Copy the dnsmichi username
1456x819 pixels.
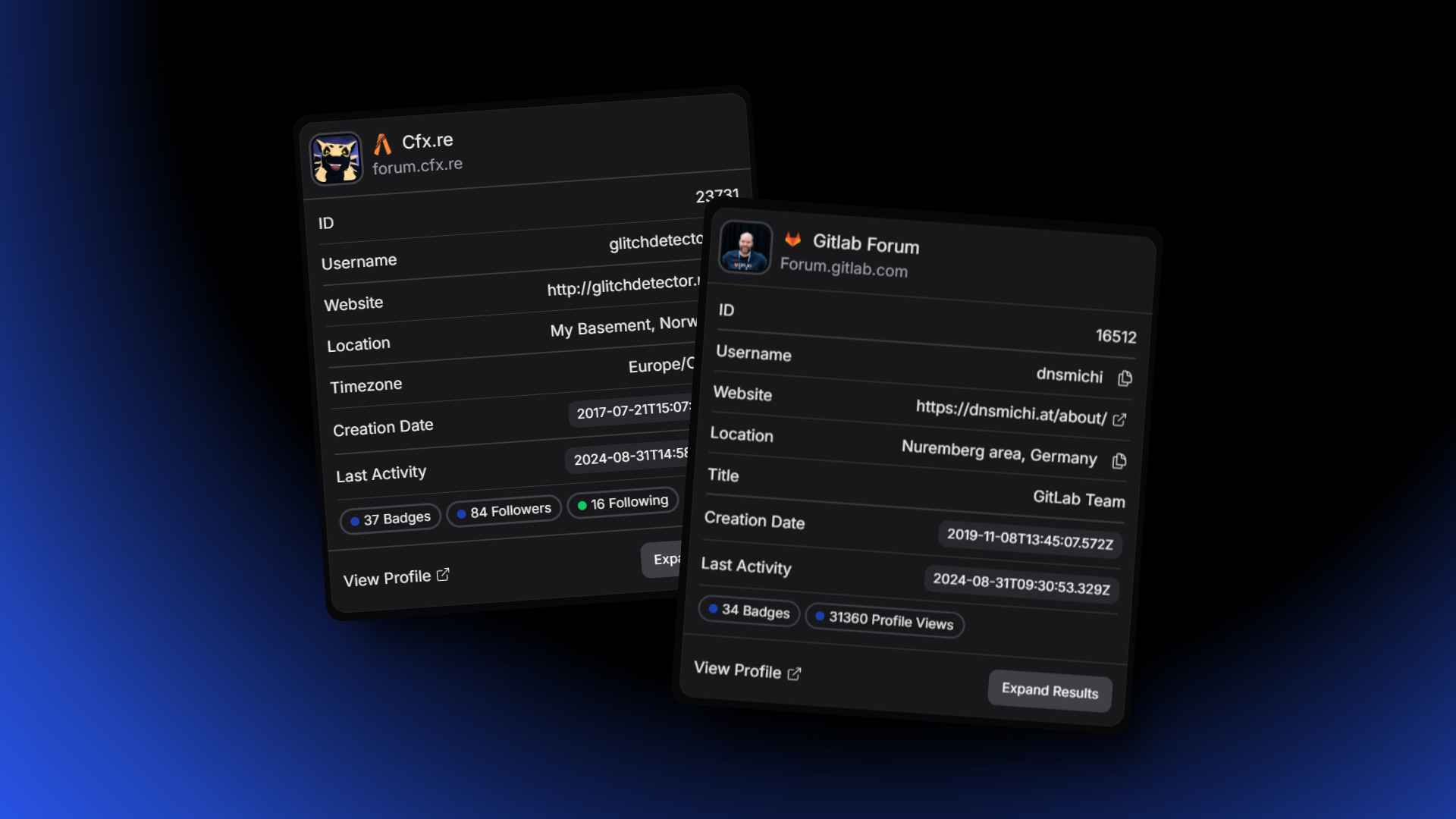pos(1125,378)
